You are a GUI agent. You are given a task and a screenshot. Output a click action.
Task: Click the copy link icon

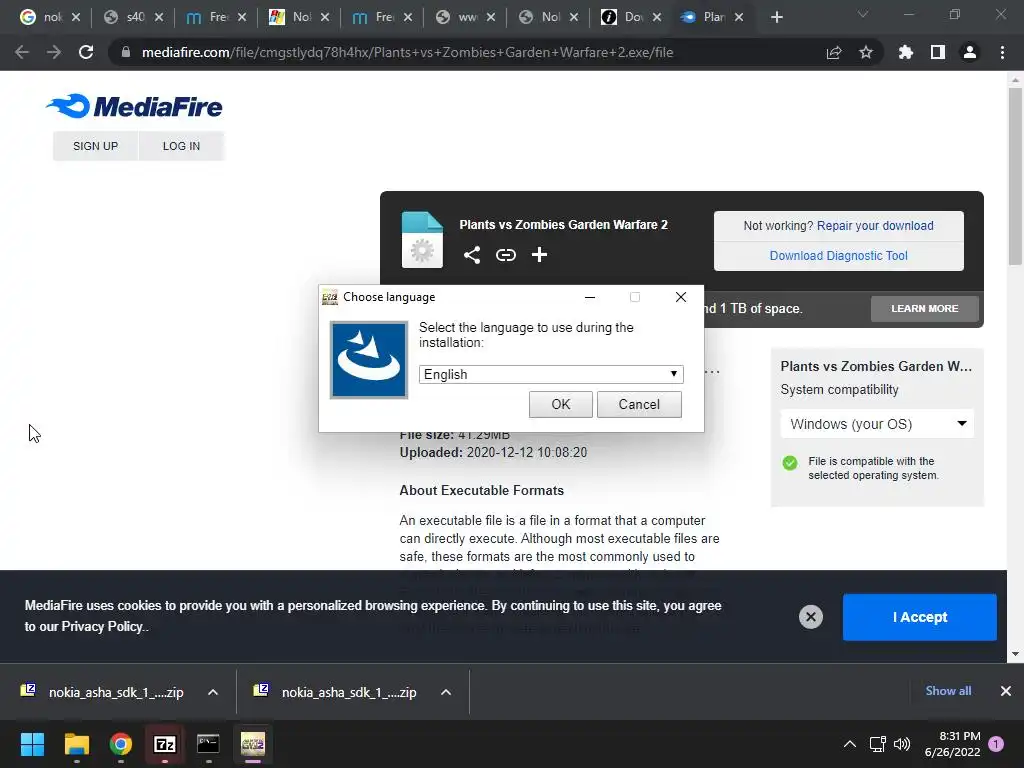(505, 255)
